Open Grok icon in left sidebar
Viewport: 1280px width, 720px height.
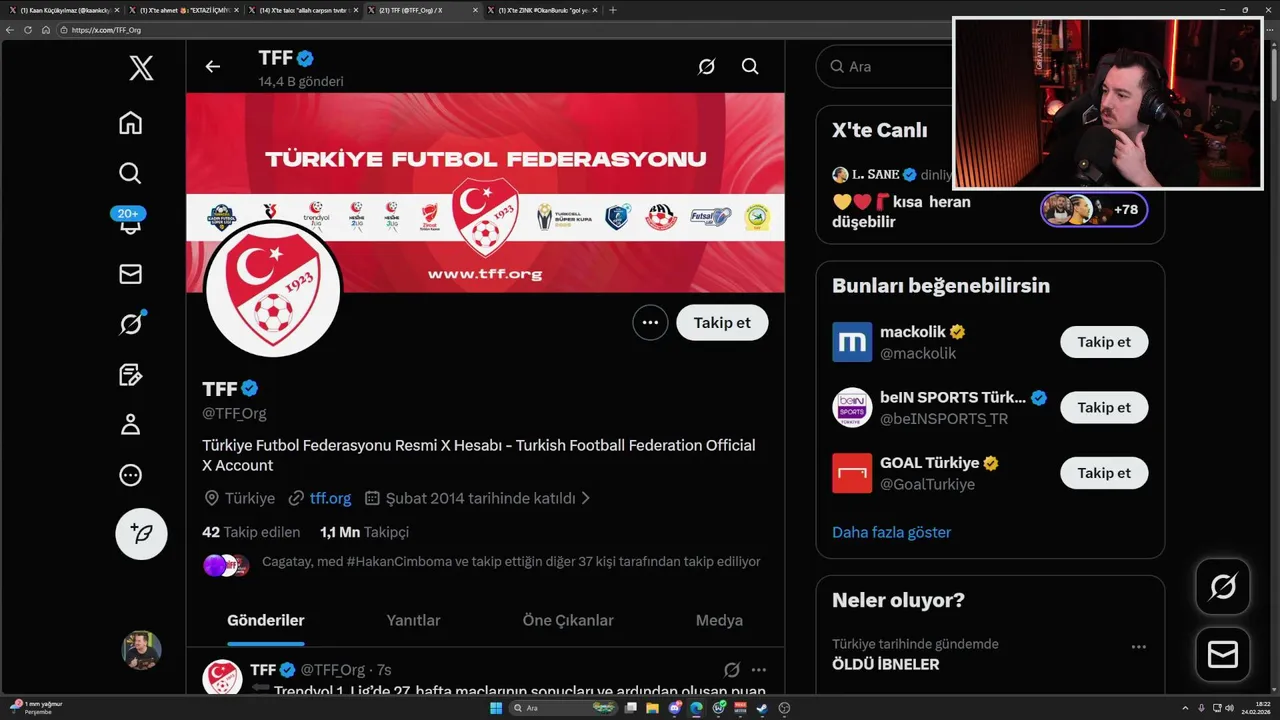click(x=130, y=324)
